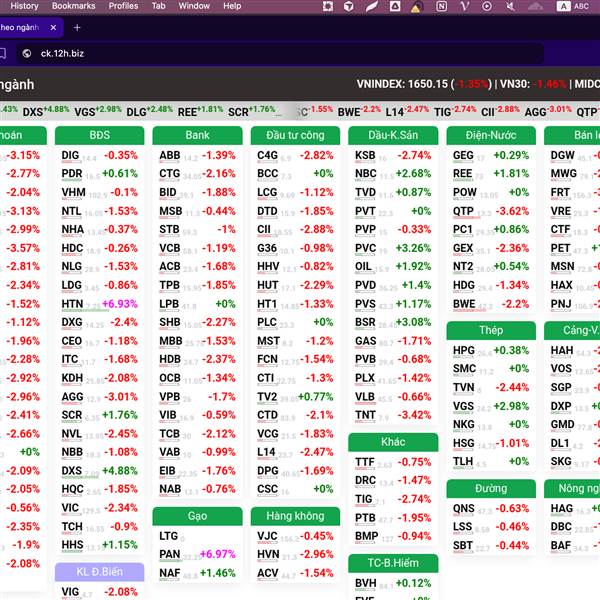Select the Đầu tư công sector header
Image resolution: width=600 pixels, height=600 pixels.
[295, 135]
